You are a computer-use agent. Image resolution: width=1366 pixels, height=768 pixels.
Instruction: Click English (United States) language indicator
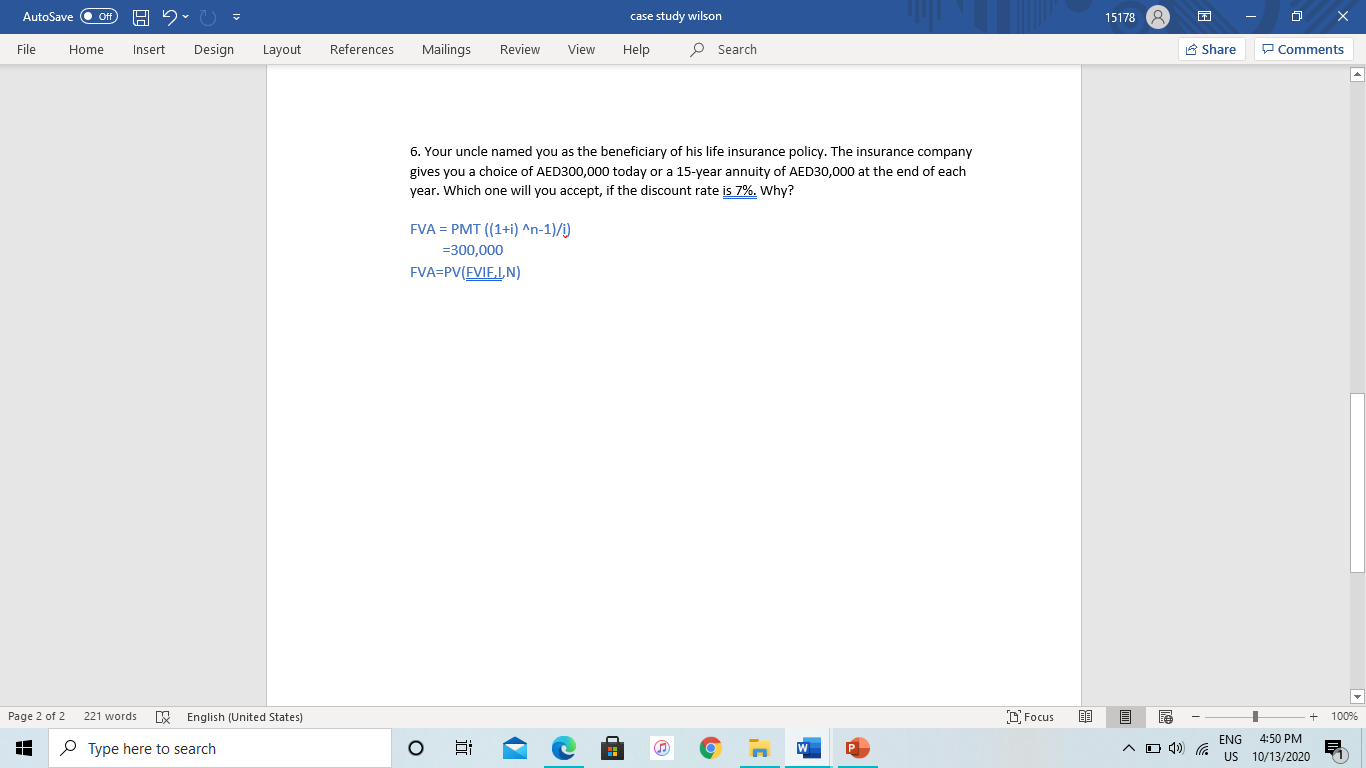[x=245, y=716]
